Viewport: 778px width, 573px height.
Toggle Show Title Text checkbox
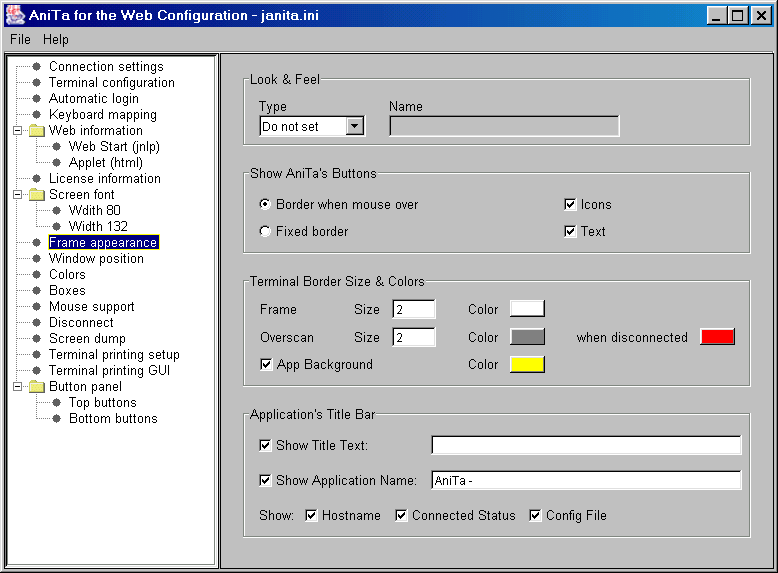tap(265, 446)
